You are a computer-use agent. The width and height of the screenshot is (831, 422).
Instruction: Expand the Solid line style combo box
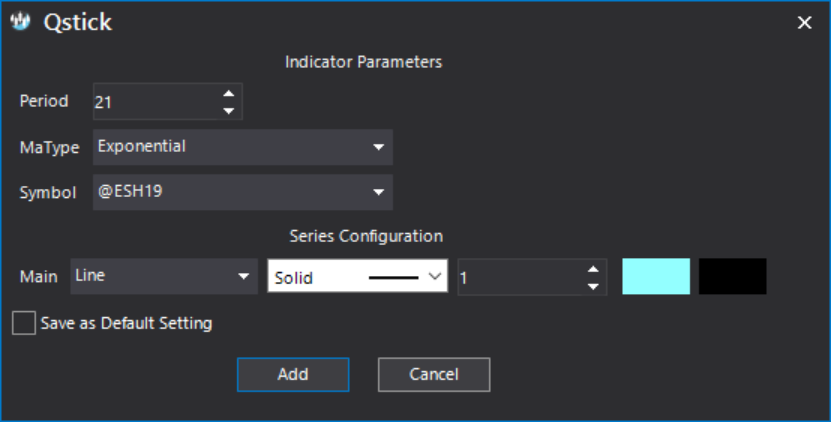coord(358,276)
